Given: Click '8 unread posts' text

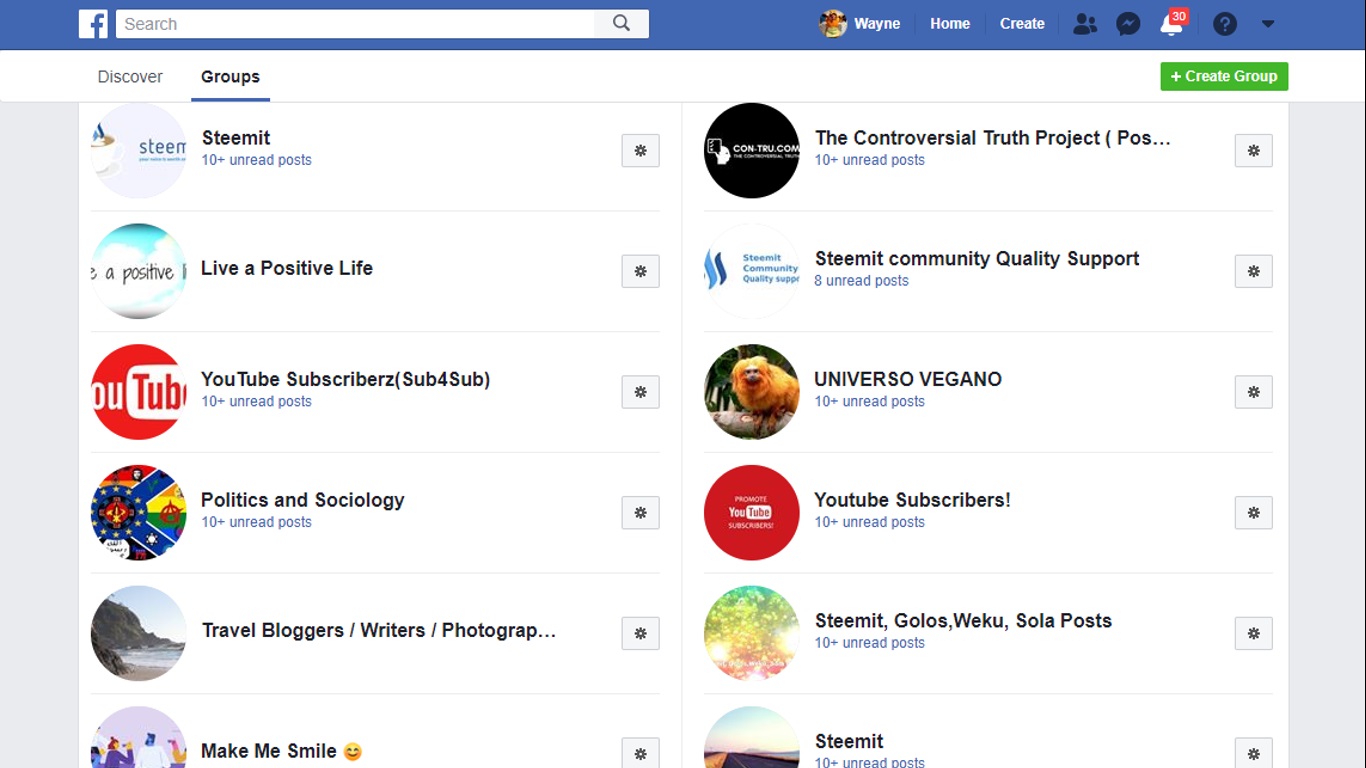Looking at the screenshot, I should click(861, 281).
